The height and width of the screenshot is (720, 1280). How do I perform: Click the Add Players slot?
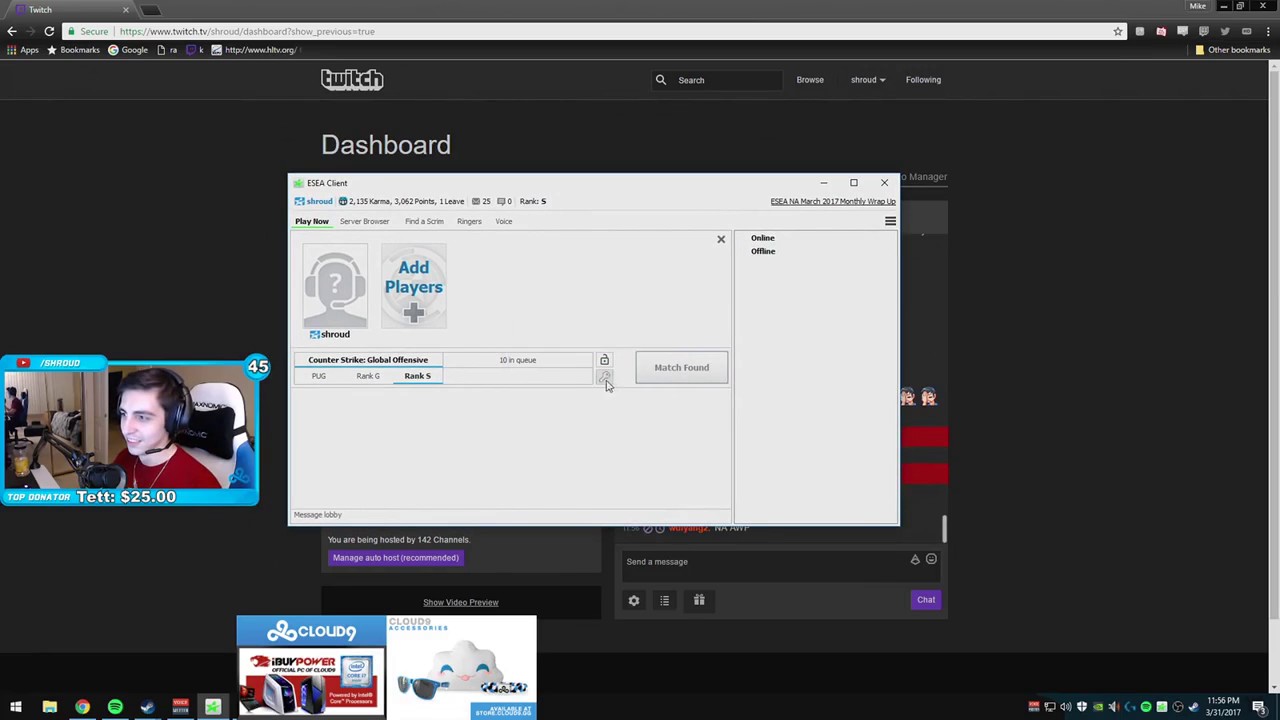click(x=413, y=286)
